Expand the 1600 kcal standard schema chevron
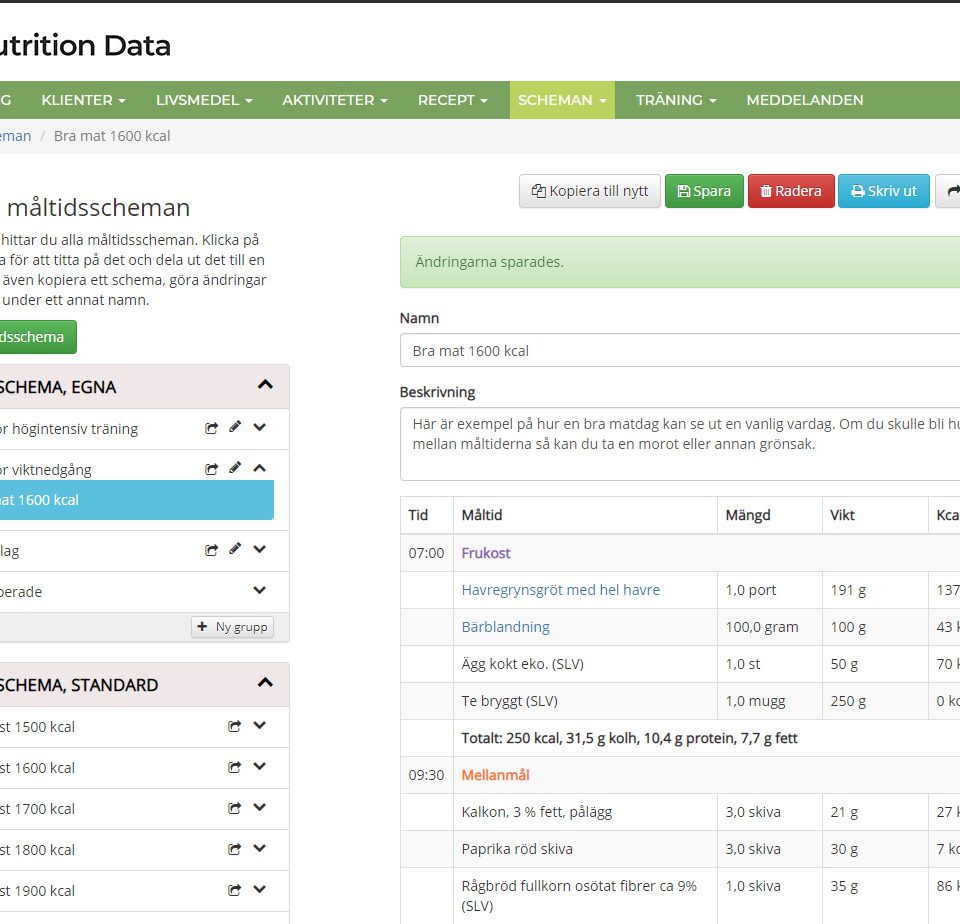960x924 pixels. tap(260, 768)
